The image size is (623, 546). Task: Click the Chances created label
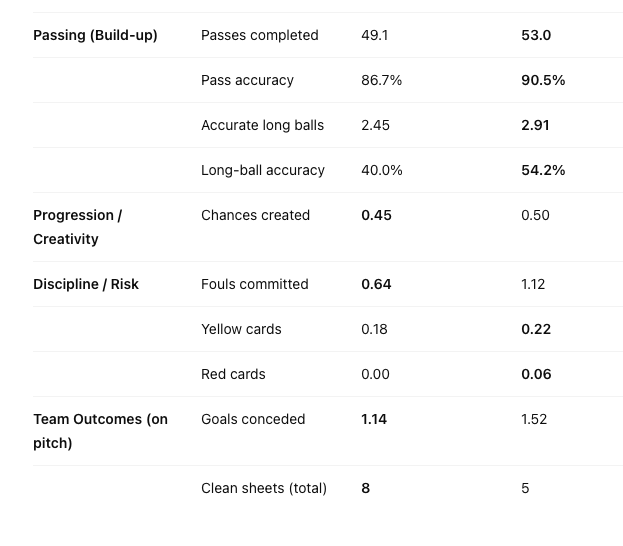tap(255, 215)
